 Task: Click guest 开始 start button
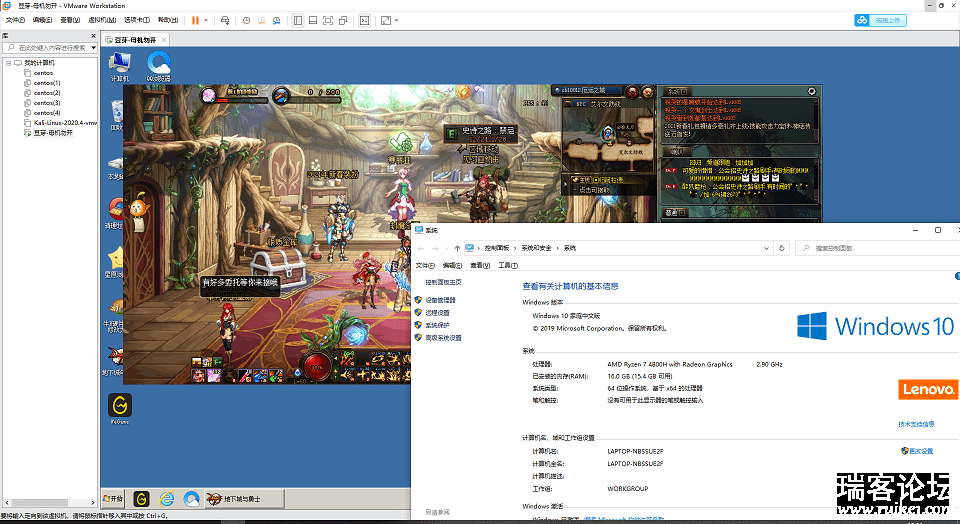coord(113,499)
